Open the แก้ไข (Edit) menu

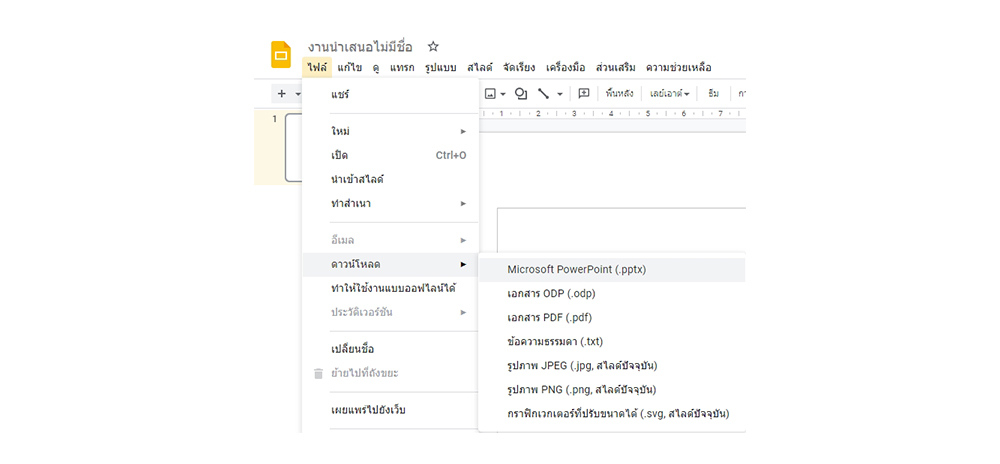pos(350,67)
